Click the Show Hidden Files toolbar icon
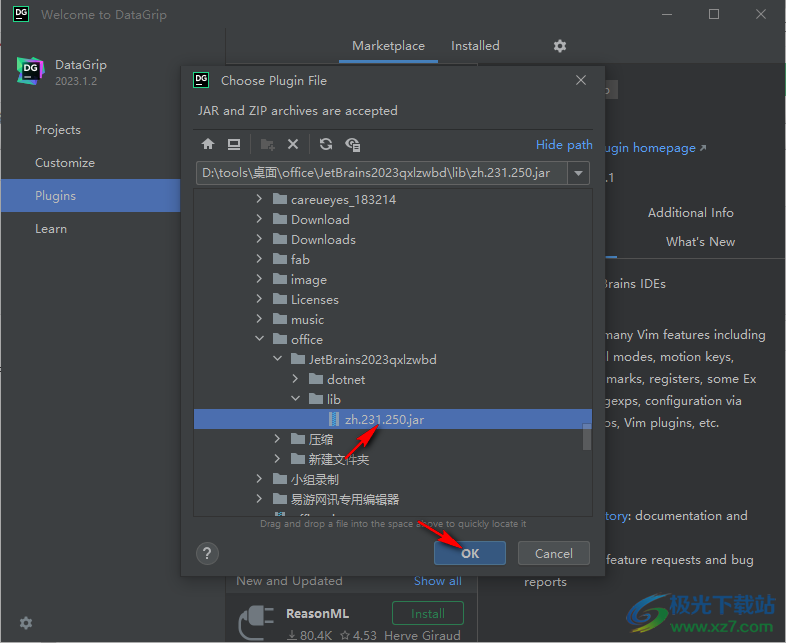The width and height of the screenshot is (786, 643). point(353,145)
